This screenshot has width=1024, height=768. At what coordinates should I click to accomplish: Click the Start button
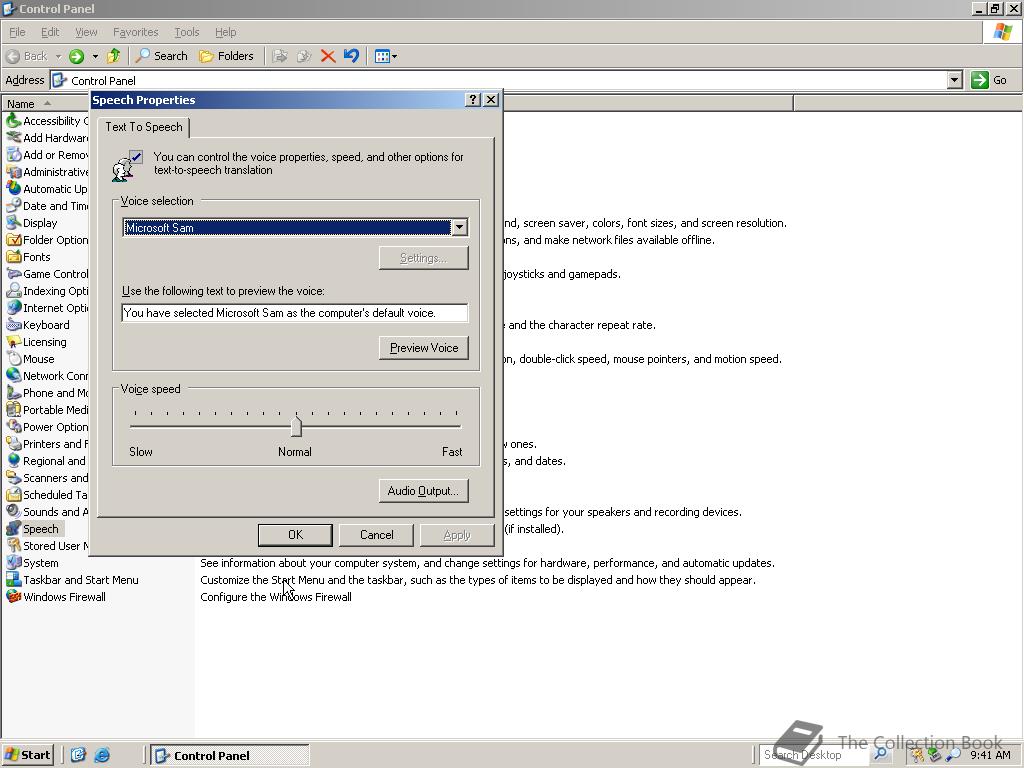[x=27, y=755]
